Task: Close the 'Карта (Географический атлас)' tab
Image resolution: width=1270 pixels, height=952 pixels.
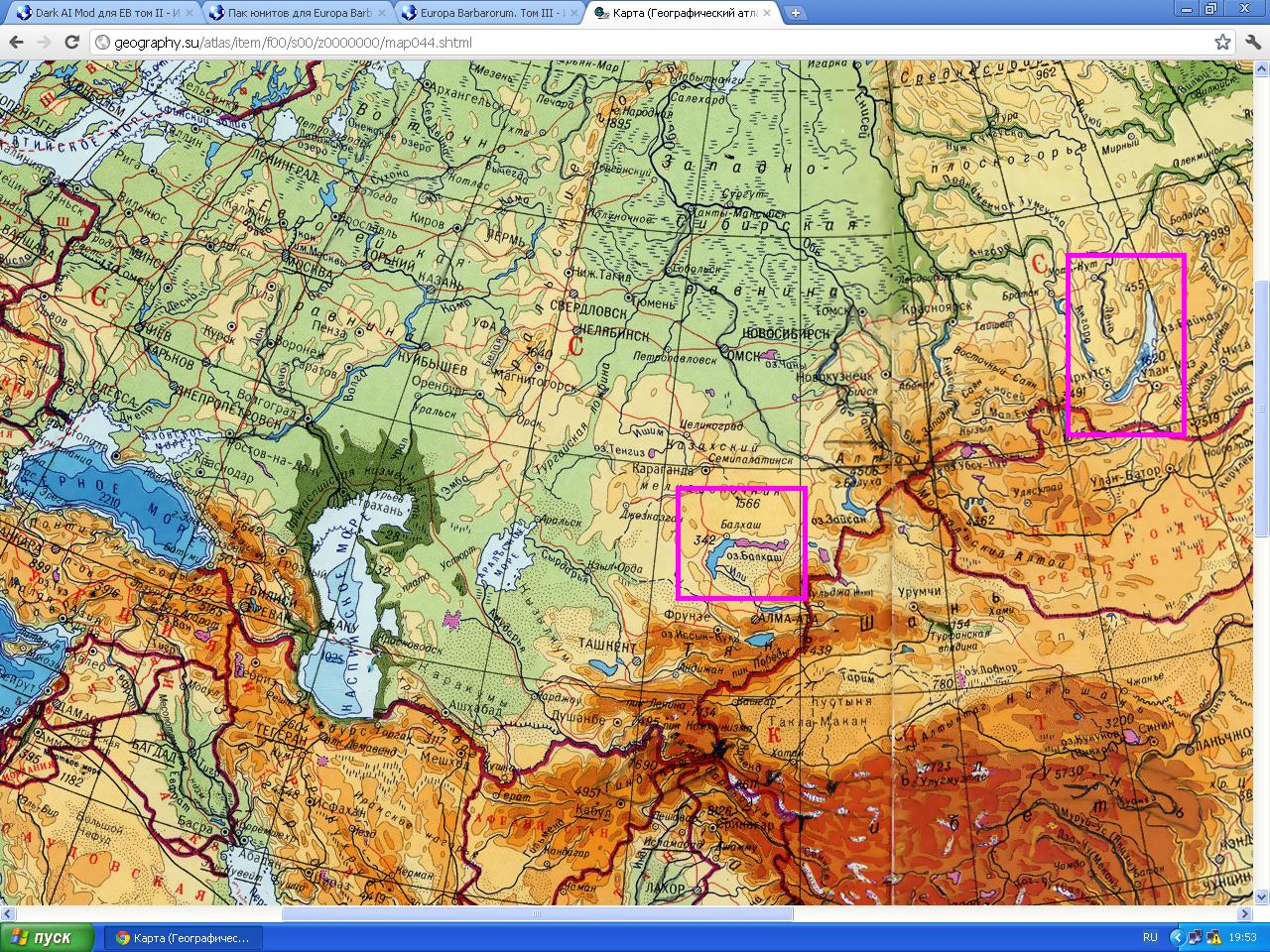Action: pos(766,13)
